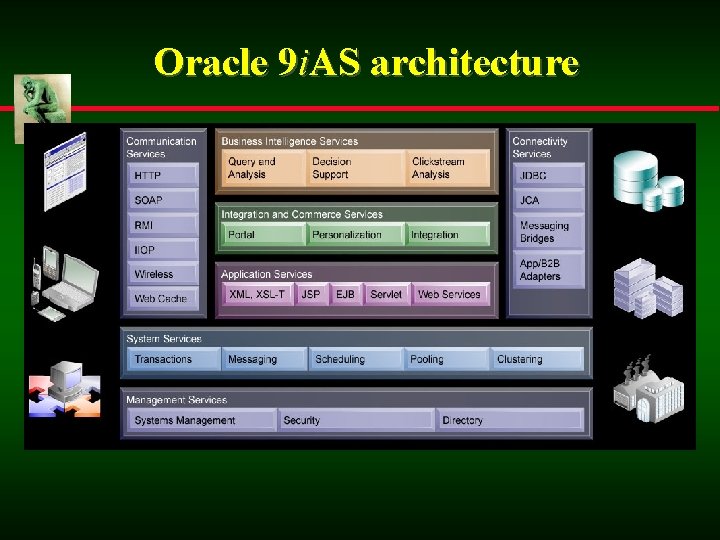Select the SOAP box
720x540 pixels.
[x=163, y=200]
